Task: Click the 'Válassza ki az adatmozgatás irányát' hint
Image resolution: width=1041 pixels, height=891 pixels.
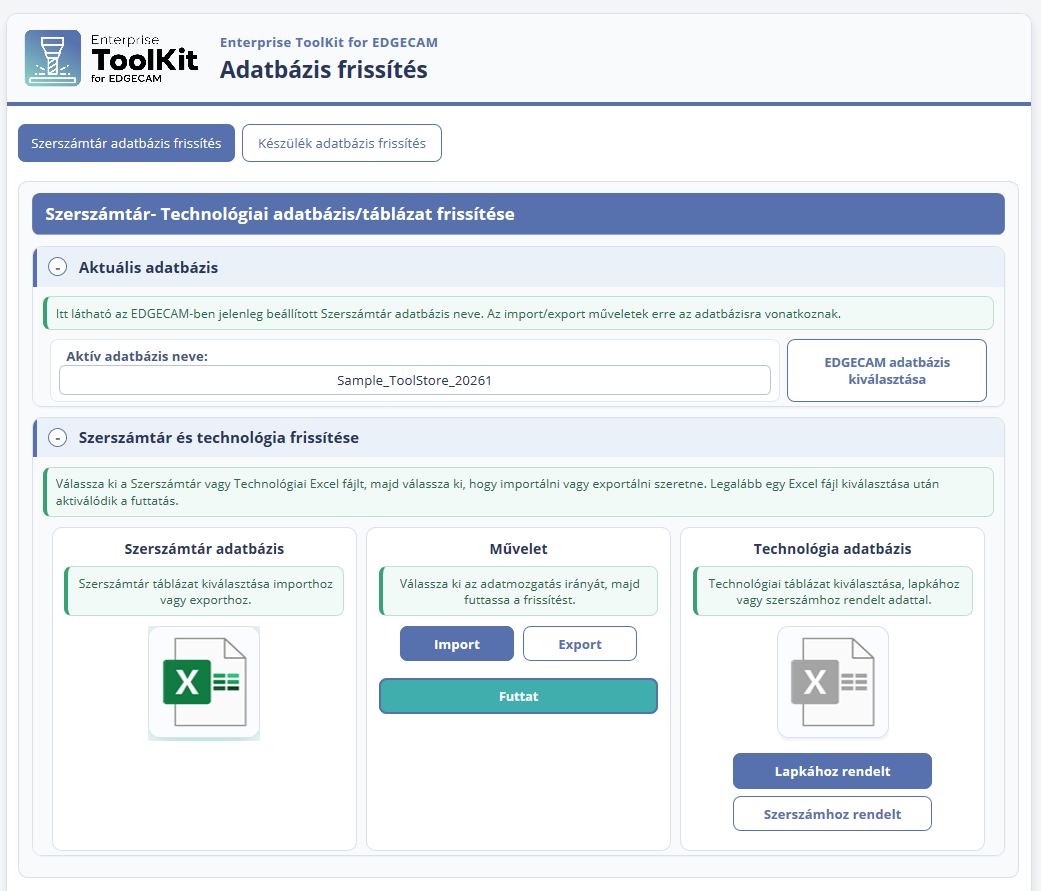Action: [519, 592]
